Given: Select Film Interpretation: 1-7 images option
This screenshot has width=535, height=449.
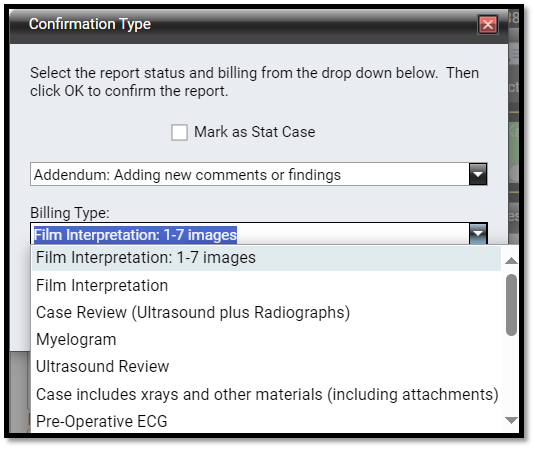Looking at the screenshot, I should 266,258.
